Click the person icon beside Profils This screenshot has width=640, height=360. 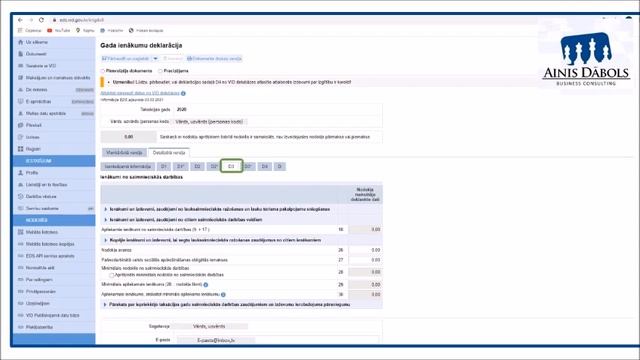tap(20, 173)
